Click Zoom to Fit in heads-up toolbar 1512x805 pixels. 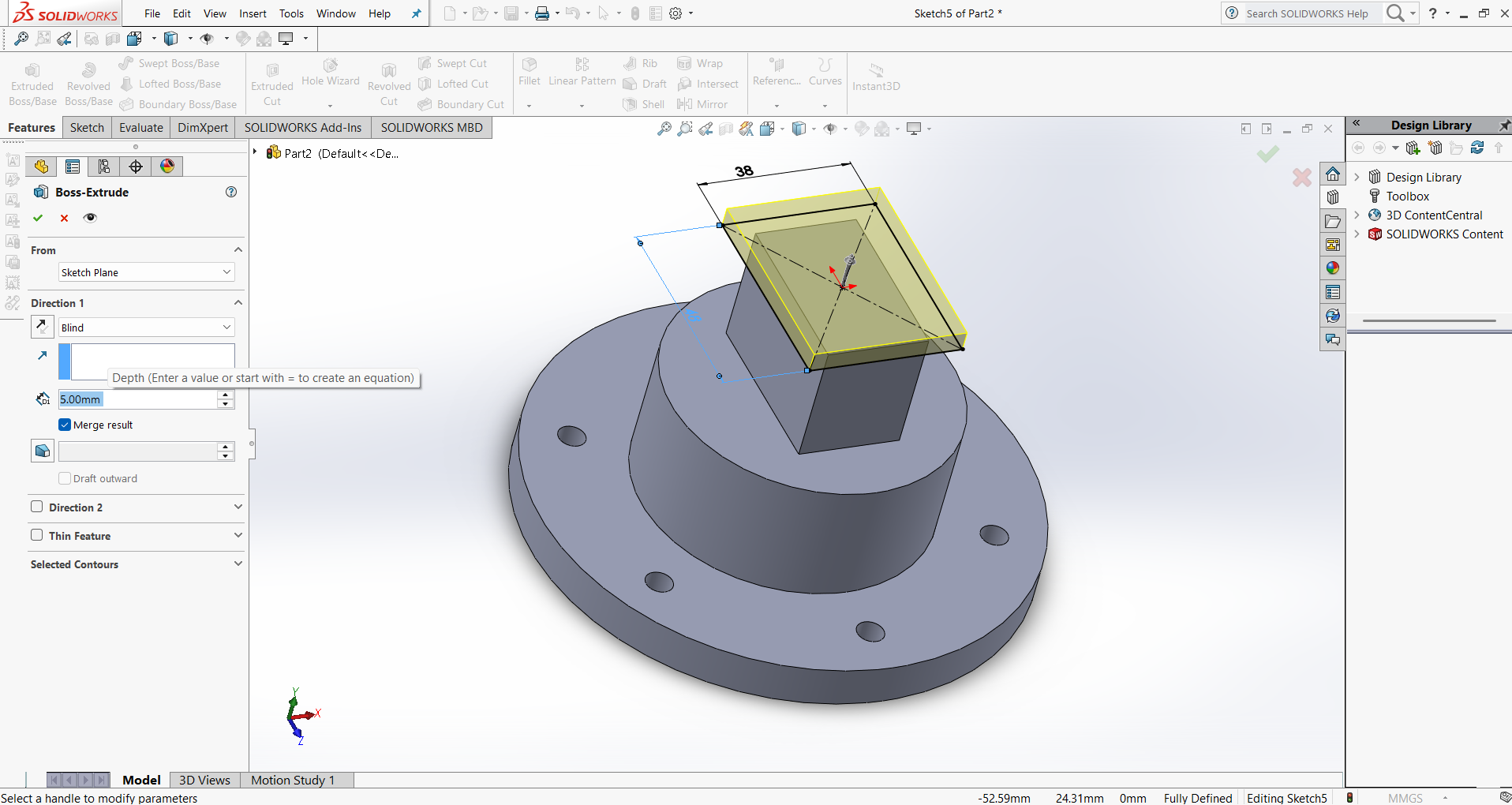[x=664, y=129]
